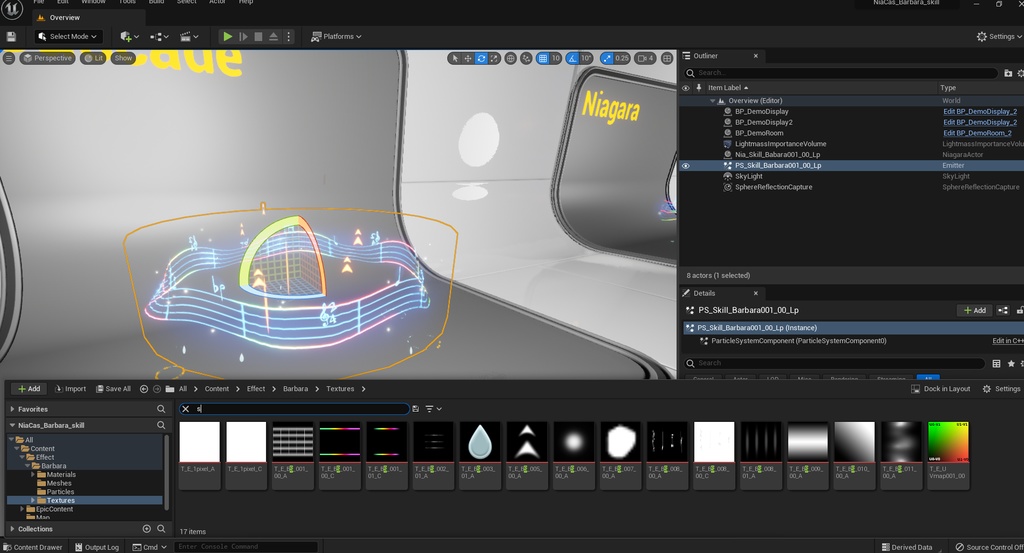Toggle grid snapping in viewport toolbar
The width and height of the screenshot is (1024, 553).
coord(542,58)
